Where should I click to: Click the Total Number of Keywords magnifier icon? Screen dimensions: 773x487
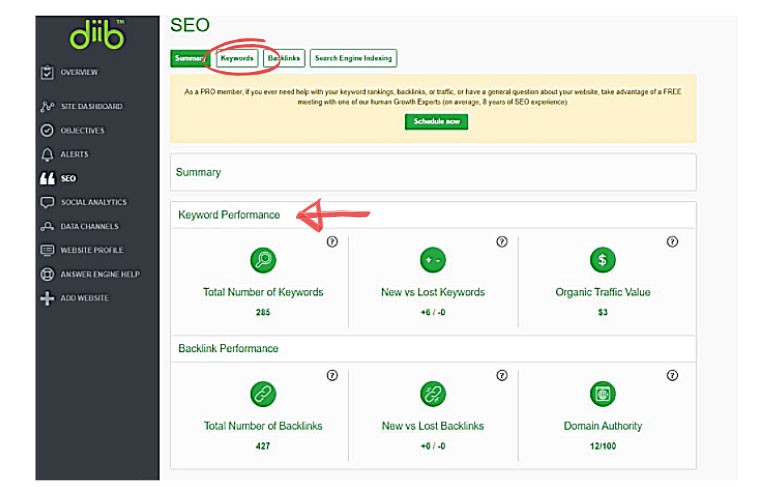point(263,260)
